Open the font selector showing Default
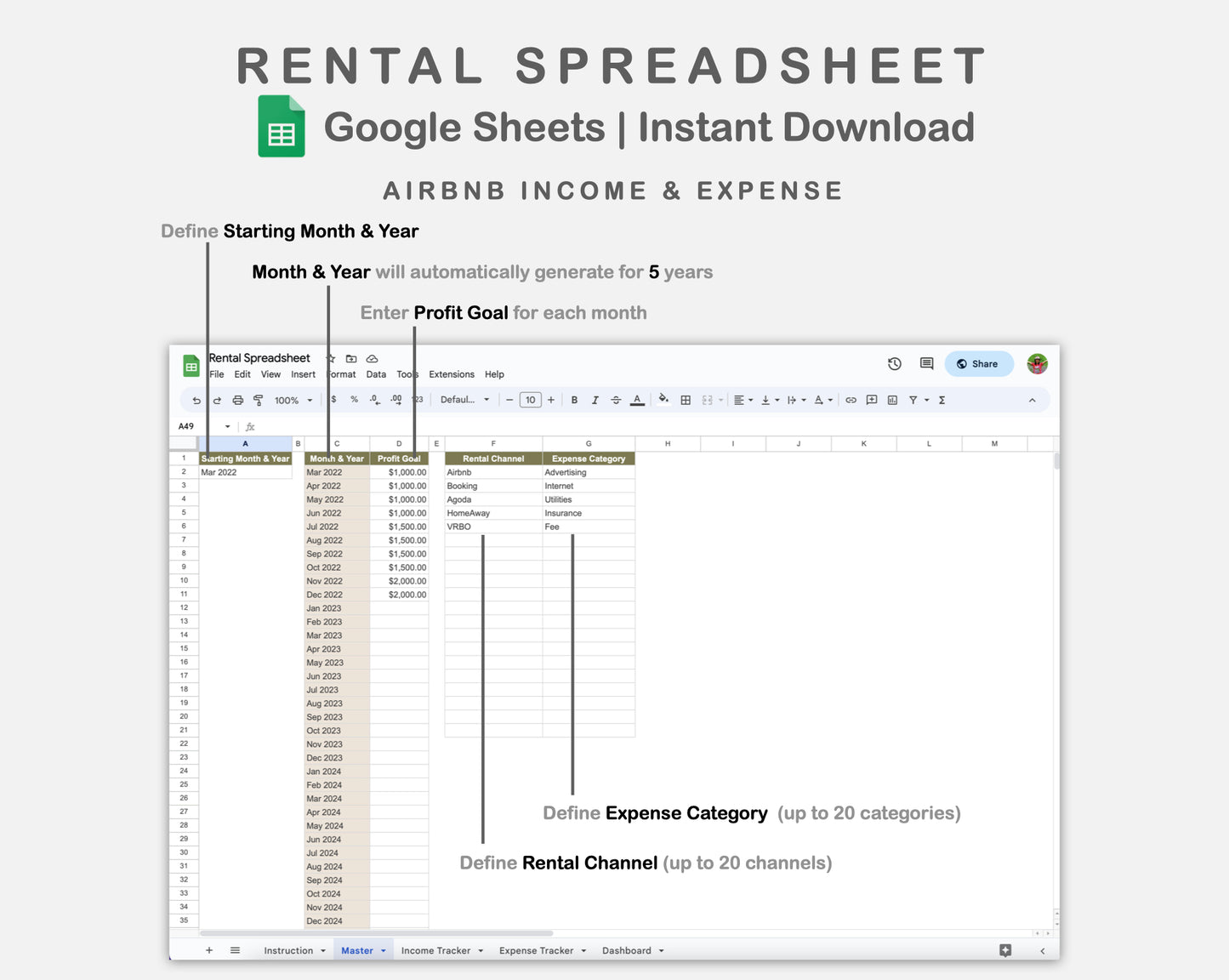The width and height of the screenshot is (1229, 980). coord(464,400)
